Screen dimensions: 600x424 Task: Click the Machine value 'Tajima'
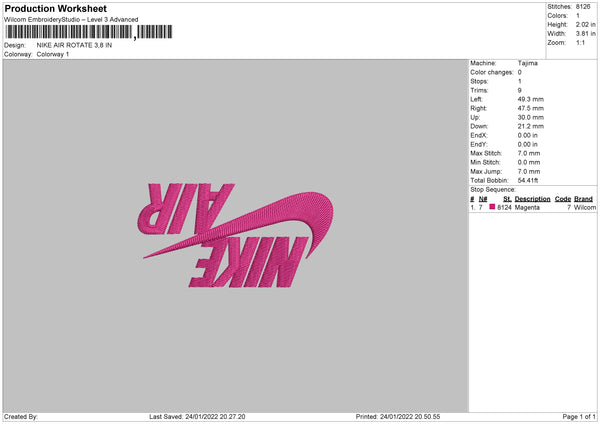(x=528, y=63)
